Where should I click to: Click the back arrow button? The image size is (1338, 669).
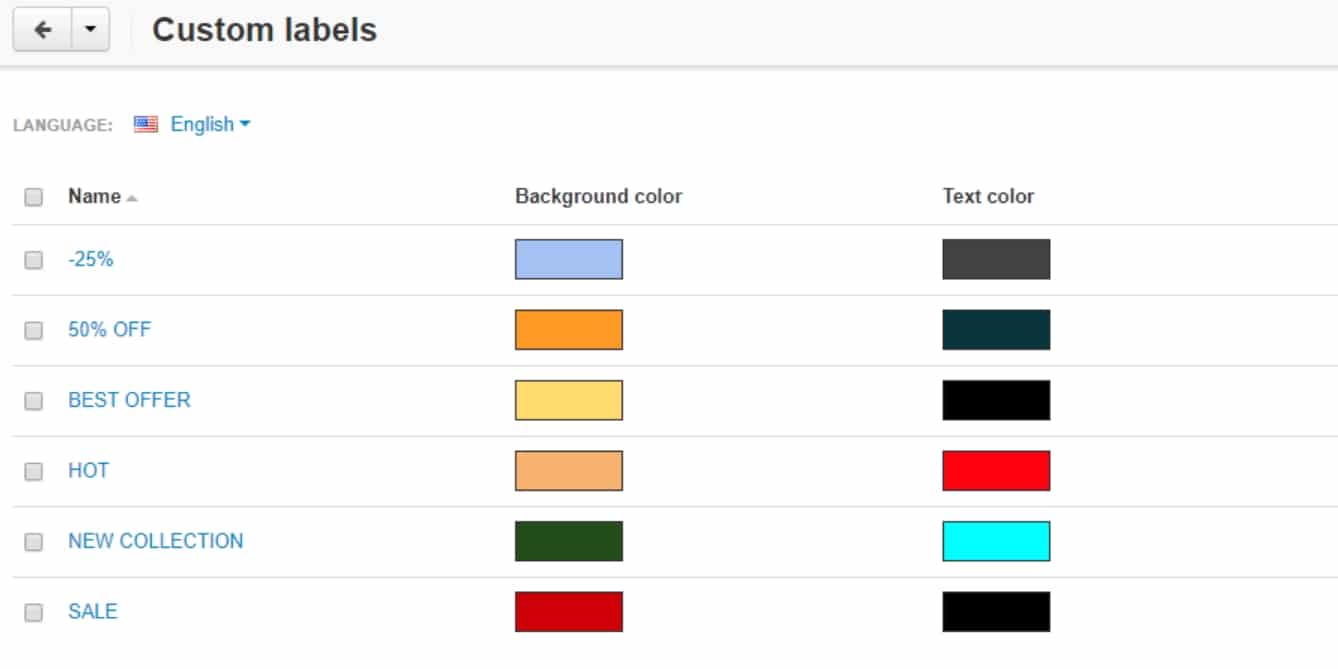(x=42, y=30)
